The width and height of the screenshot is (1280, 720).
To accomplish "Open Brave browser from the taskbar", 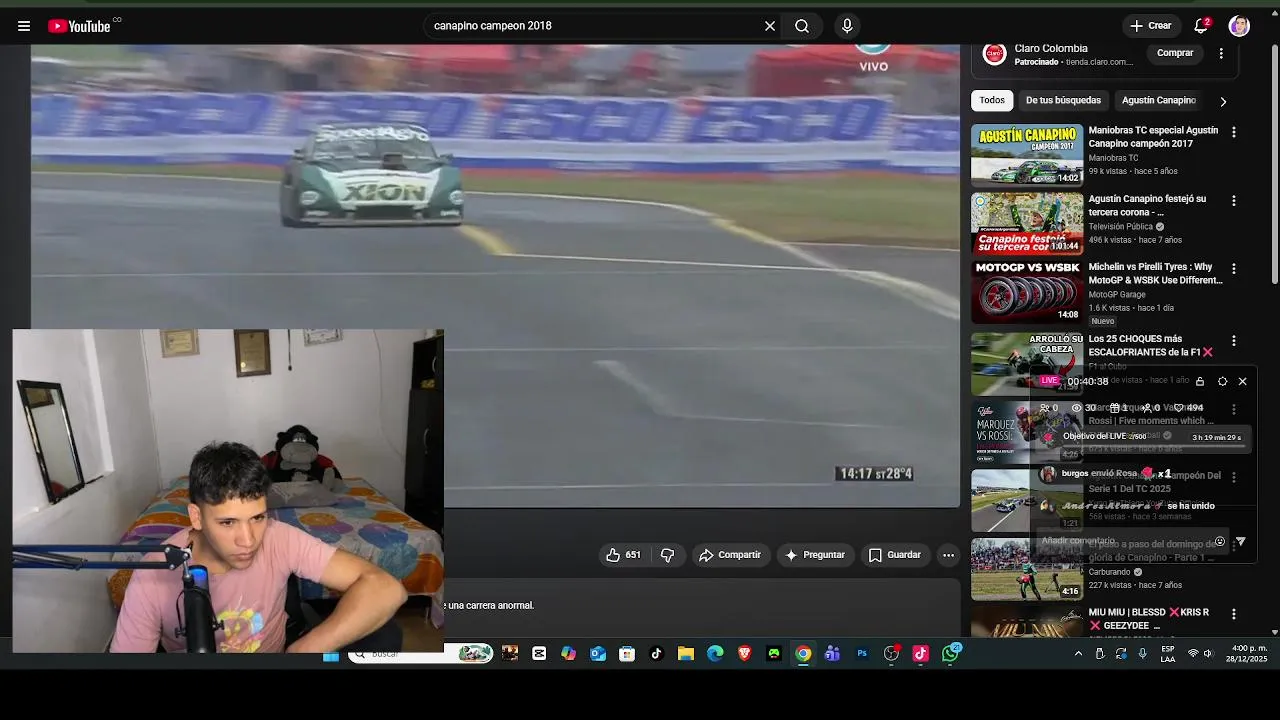I will (744, 654).
